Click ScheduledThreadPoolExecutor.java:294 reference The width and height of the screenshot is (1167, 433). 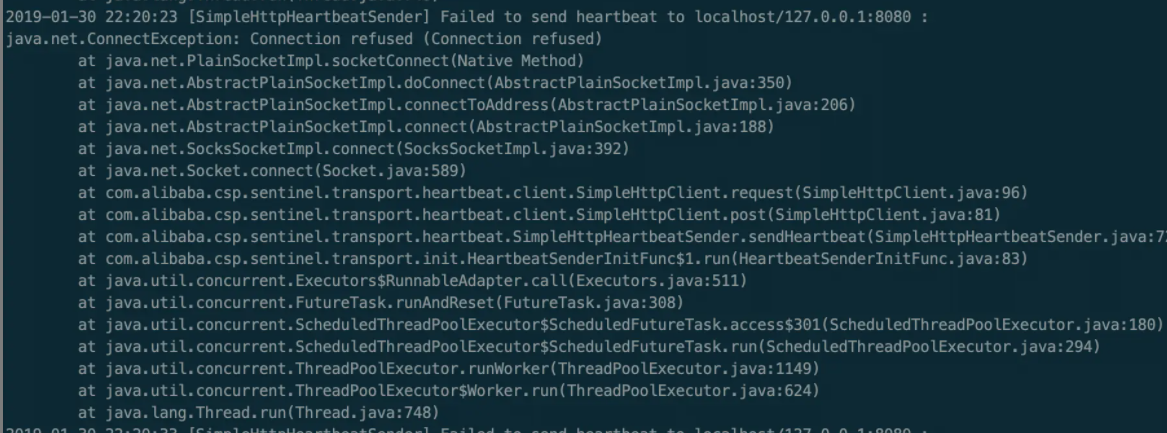(x=928, y=347)
